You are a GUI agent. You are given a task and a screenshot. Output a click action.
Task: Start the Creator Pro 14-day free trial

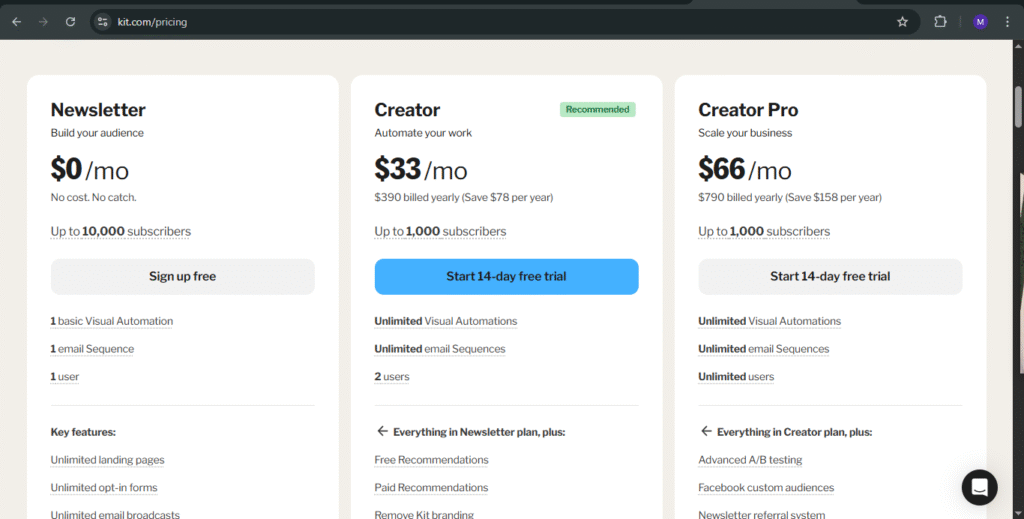830,276
